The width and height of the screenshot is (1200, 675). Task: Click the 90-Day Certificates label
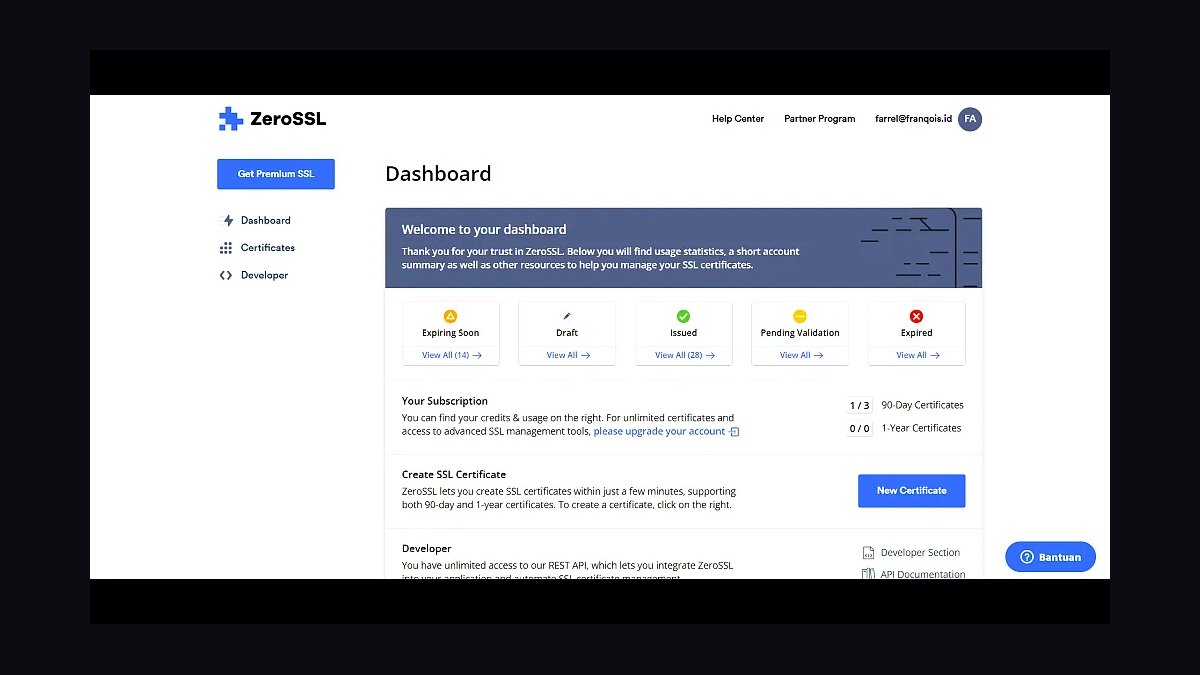pyautogui.click(x=922, y=406)
